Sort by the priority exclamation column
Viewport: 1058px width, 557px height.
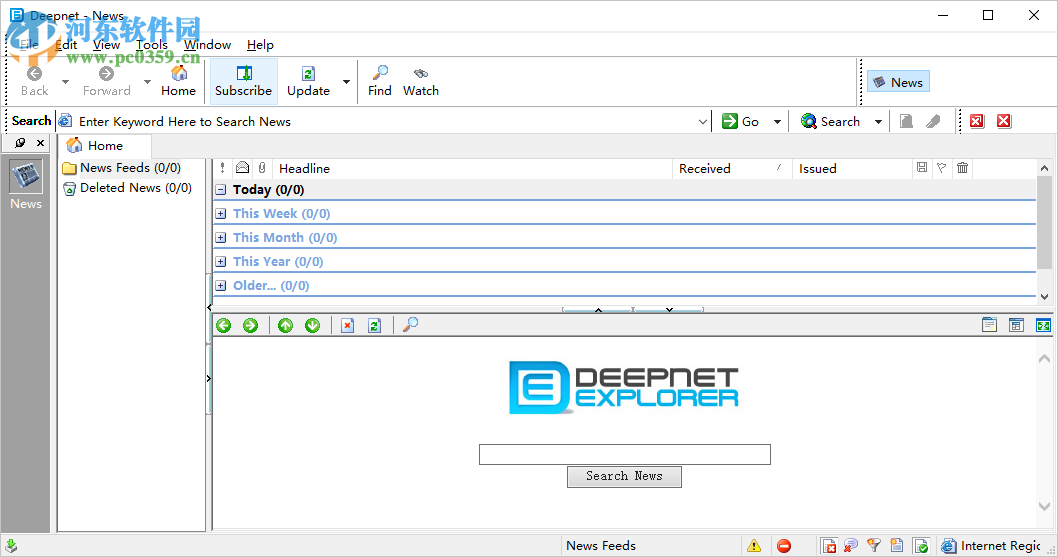point(222,168)
